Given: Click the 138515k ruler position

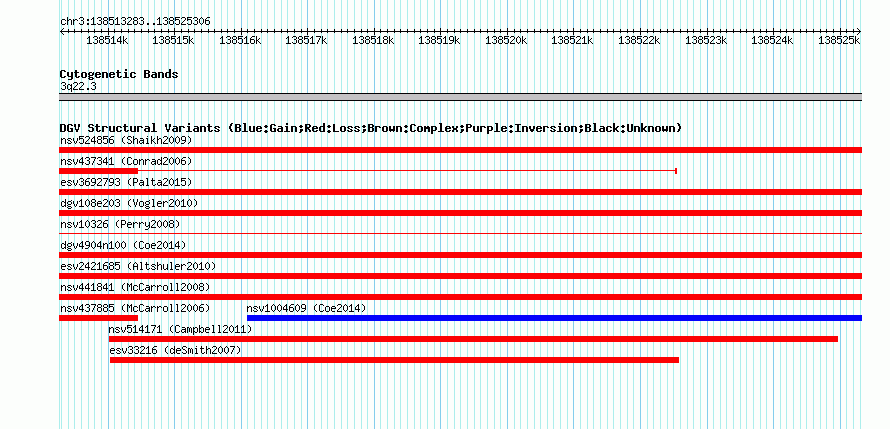Looking at the screenshot, I should 173,40.
